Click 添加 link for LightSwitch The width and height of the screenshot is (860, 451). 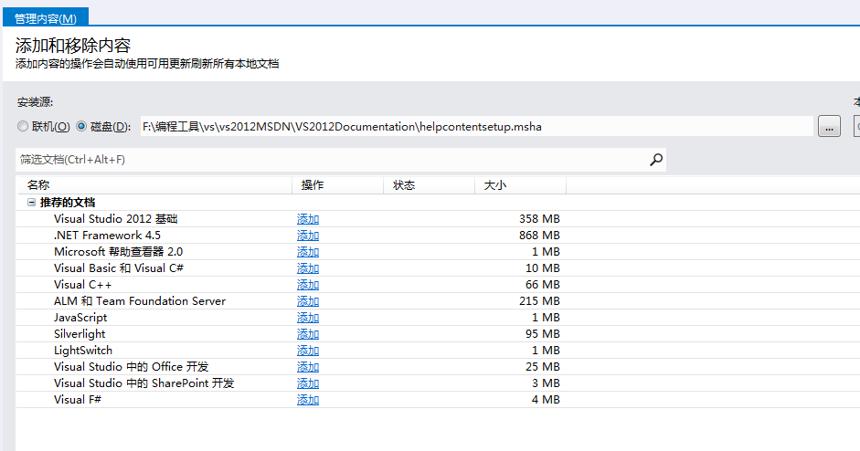point(308,351)
